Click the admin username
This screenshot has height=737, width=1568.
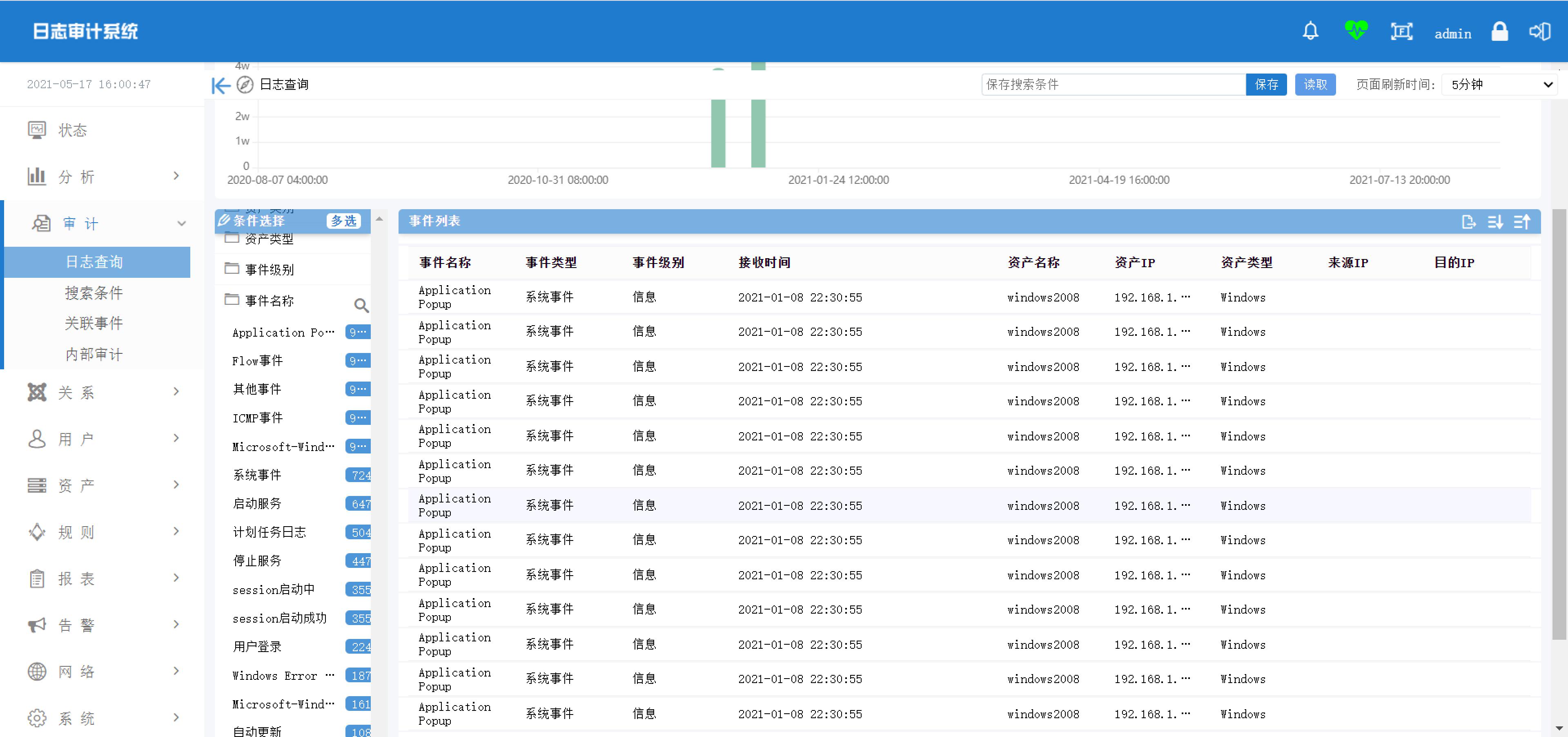[x=1453, y=34]
